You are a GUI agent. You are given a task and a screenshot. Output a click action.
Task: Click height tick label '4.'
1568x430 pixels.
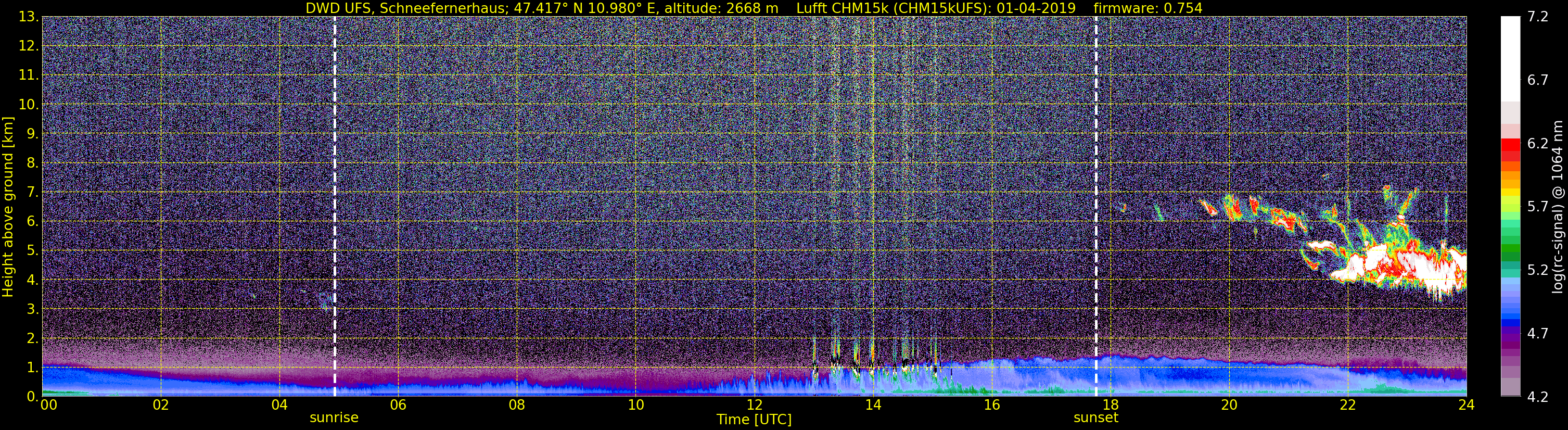(x=32, y=280)
